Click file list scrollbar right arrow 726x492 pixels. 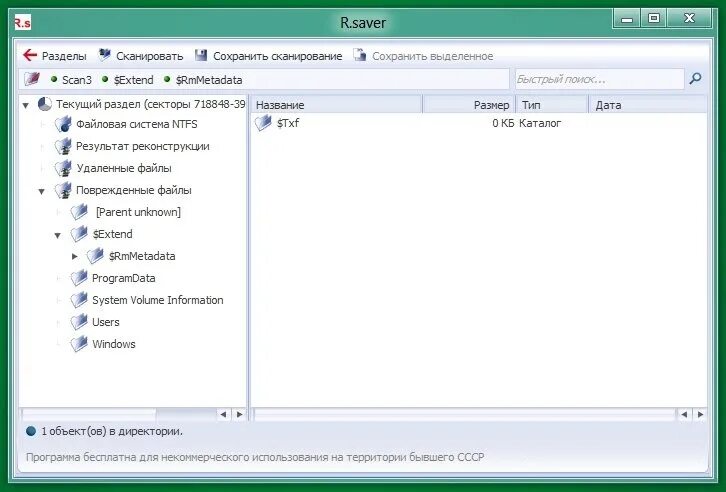(x=700, y=414)
